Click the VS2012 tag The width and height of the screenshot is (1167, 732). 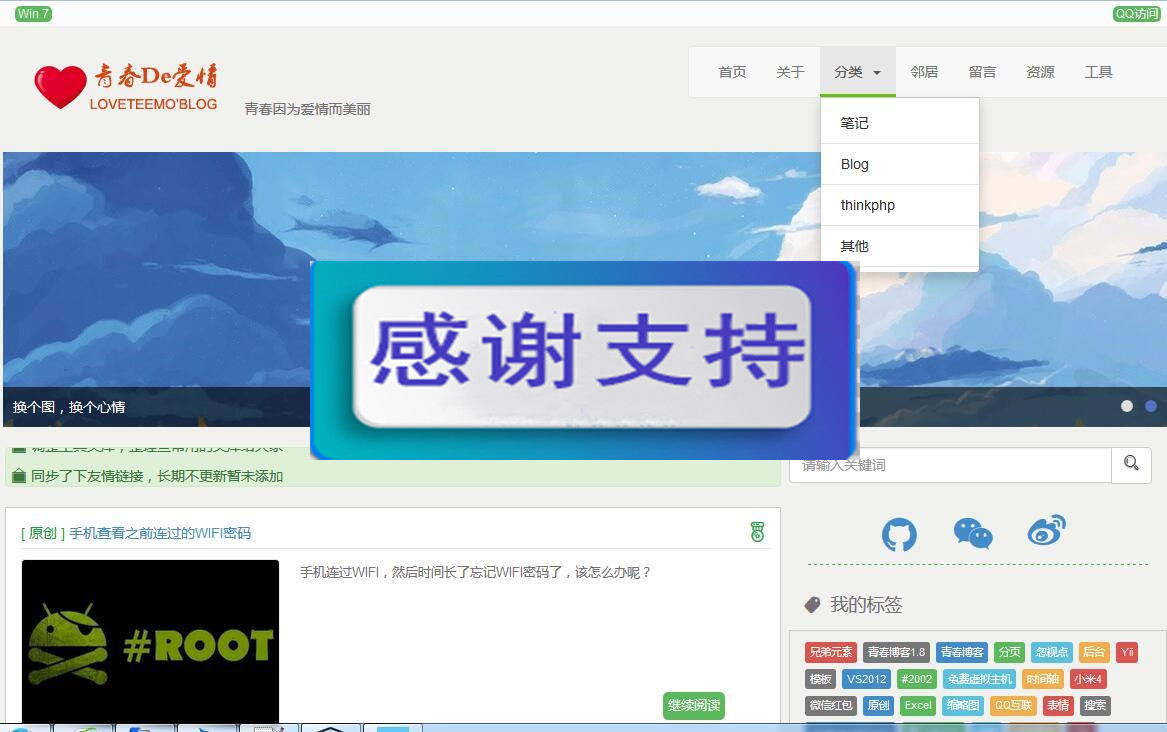coord(866,679)
